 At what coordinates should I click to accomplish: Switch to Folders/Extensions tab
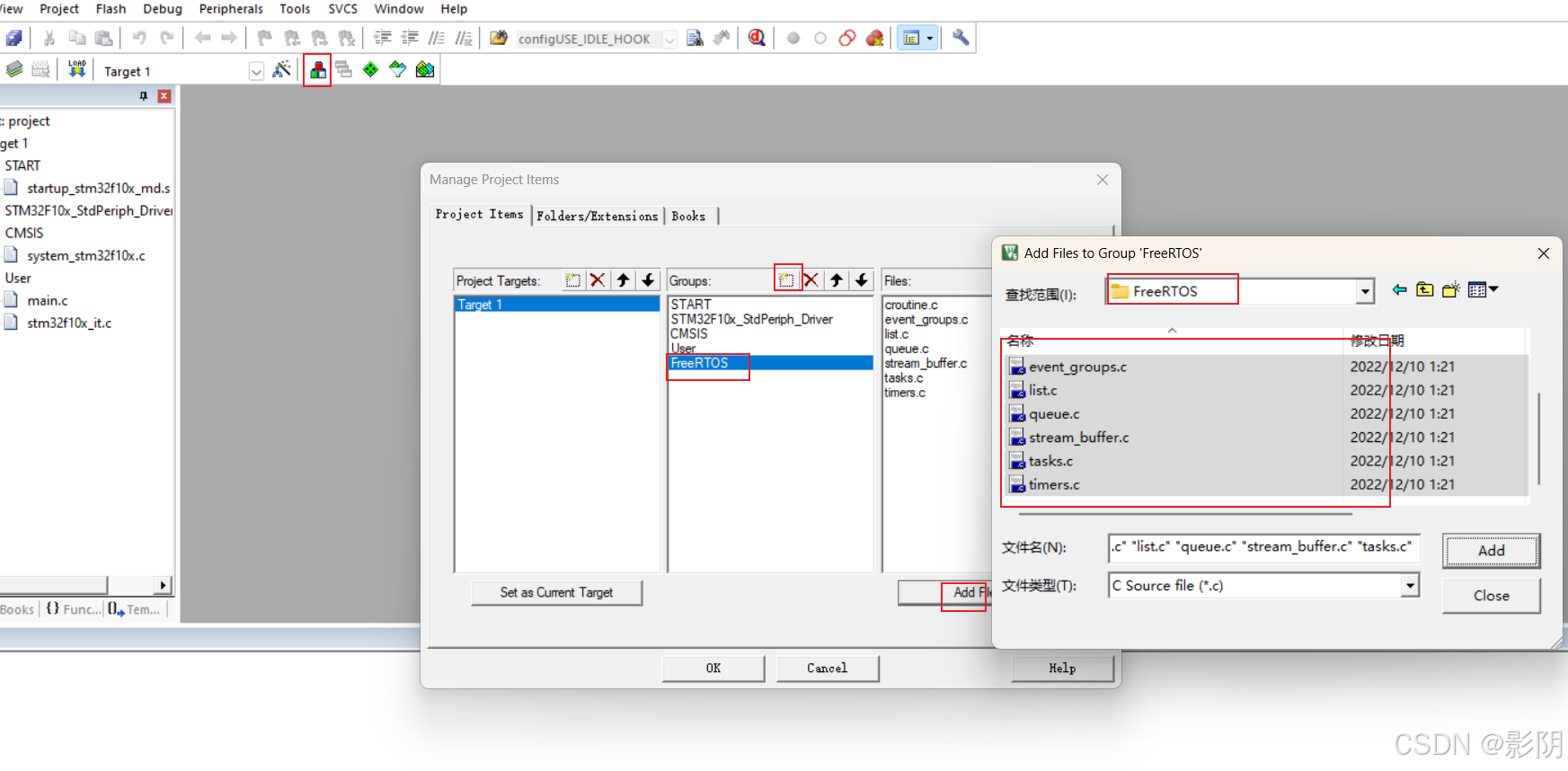pyautogui.click(x=598, y=216)
